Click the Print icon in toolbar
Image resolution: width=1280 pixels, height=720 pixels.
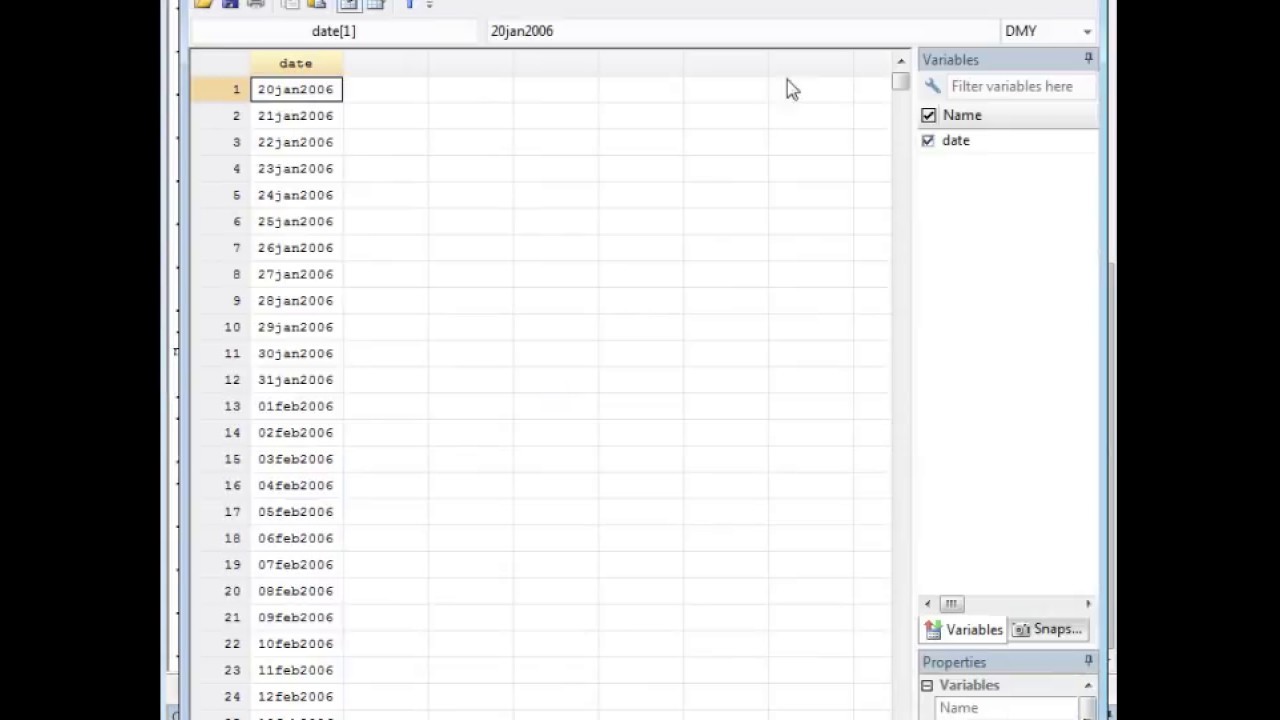tap(256, 4)
